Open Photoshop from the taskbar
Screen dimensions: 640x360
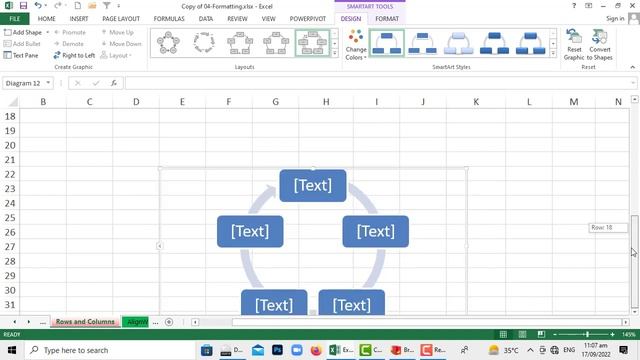pyautogui.click(x=278, y=350)
